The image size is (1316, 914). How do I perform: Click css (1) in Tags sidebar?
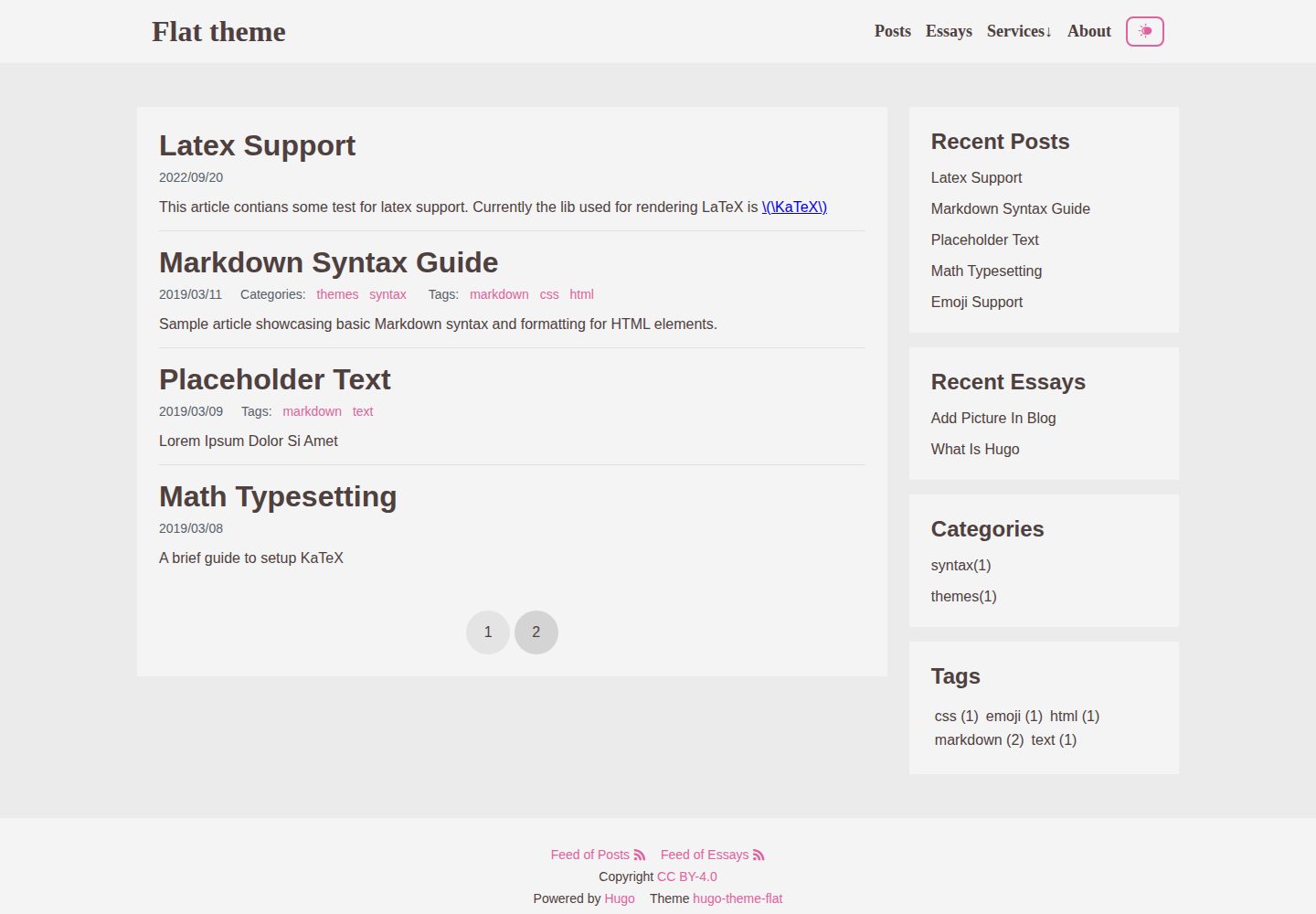(x=957, y=716)
